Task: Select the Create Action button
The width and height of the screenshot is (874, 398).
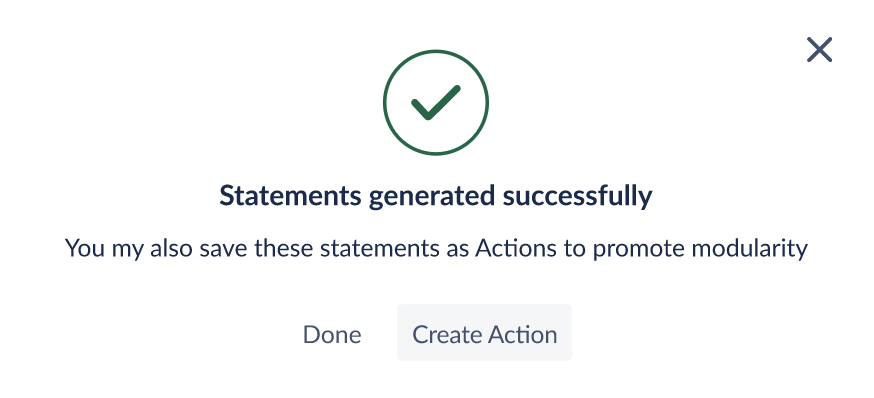Action: 484,333
